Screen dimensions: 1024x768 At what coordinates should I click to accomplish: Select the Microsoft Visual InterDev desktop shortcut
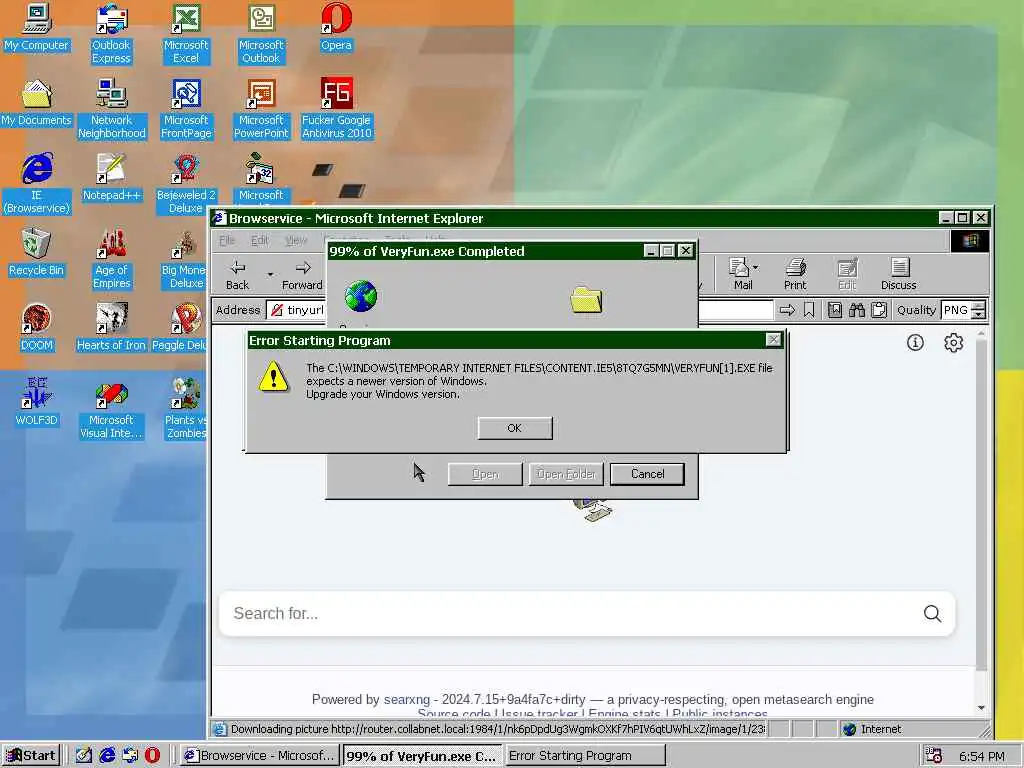[111, 409]
